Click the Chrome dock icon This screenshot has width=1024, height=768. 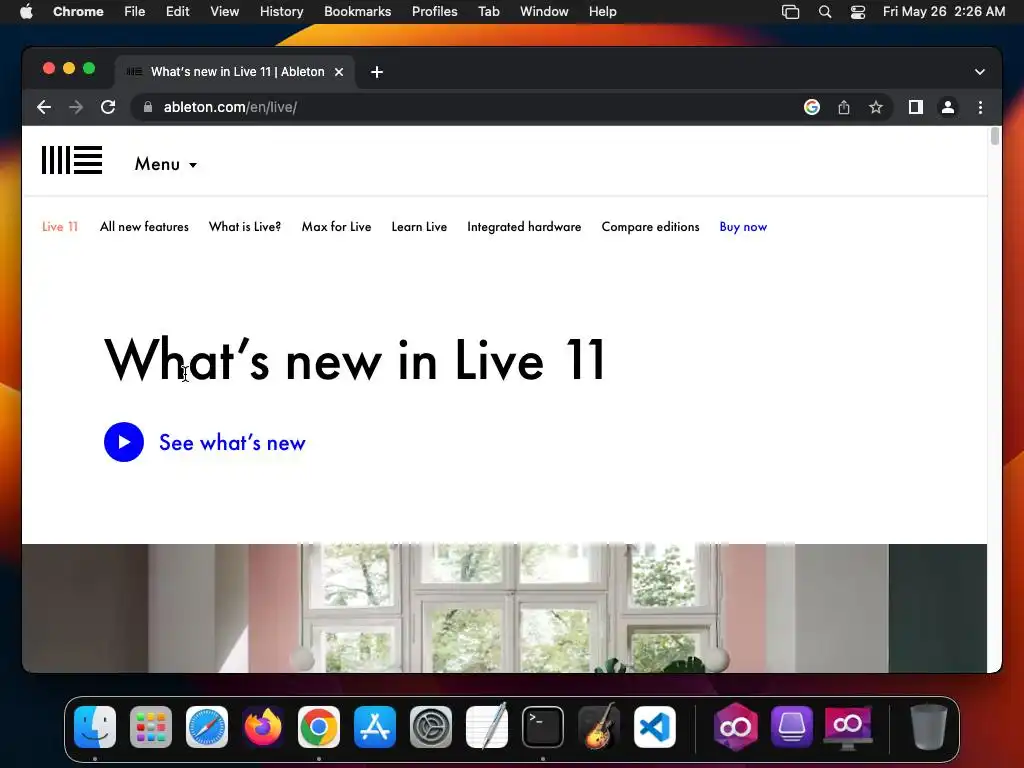(x=319, y=727)
